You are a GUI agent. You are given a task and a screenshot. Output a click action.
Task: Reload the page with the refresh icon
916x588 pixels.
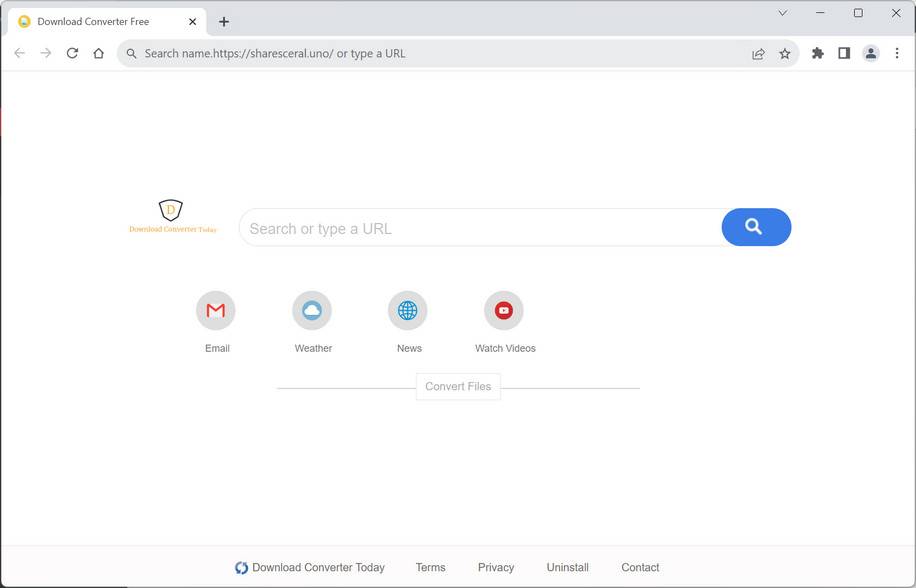(x=71, y=53)
